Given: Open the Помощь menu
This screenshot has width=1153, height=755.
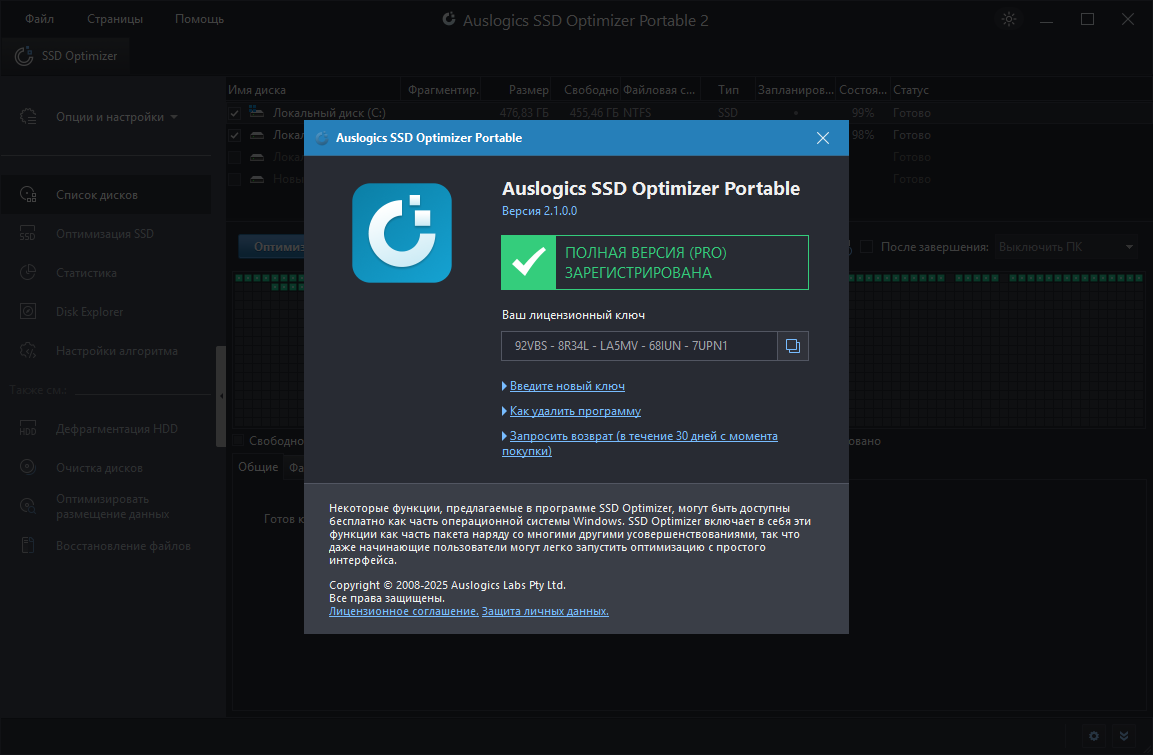Looking at the screenshot, I should tap(199, 19).
